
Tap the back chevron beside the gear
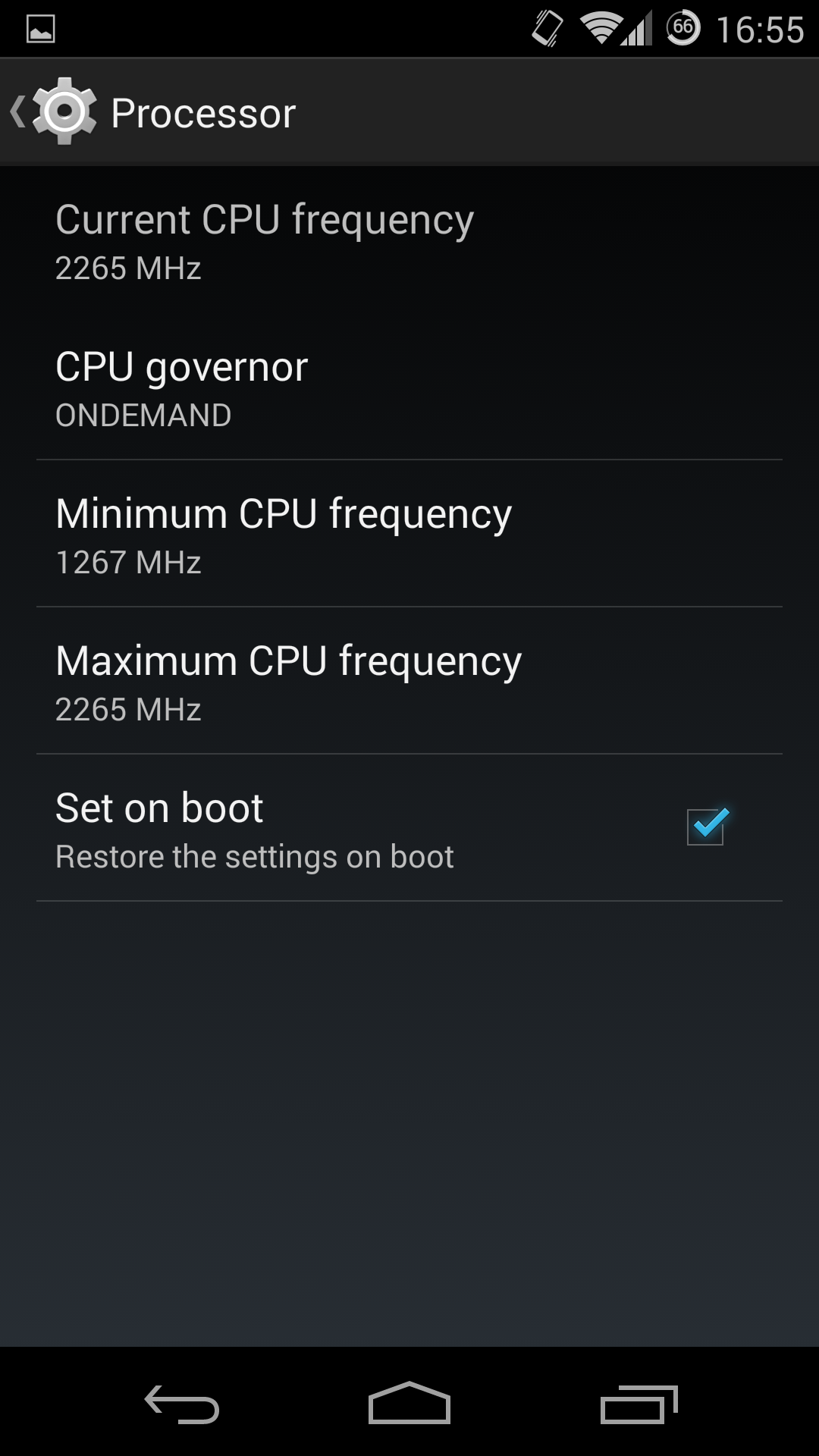coord(17,111)
